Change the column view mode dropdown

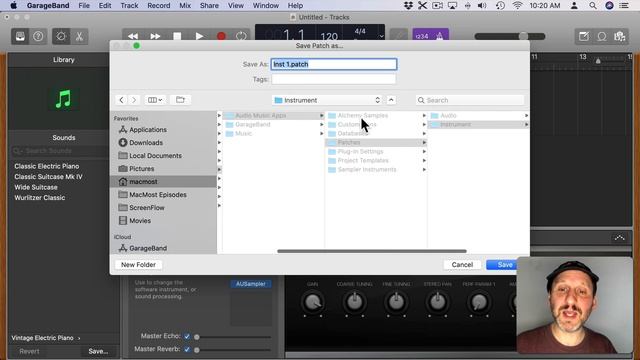click(155, 100)
